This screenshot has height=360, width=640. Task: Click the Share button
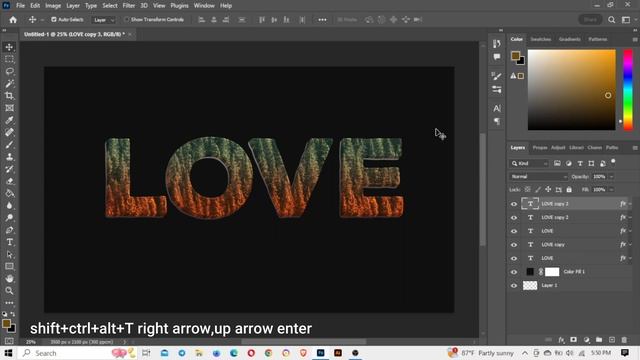point(590,20)
